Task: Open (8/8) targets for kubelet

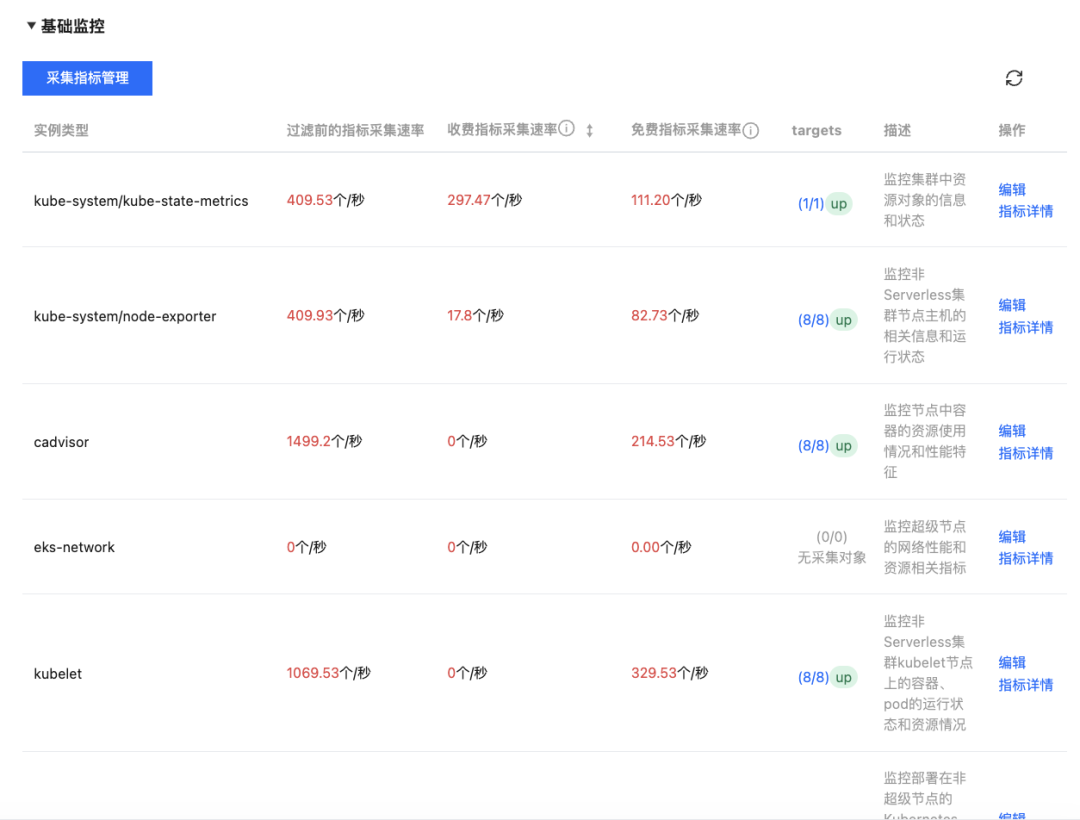Action: pos(813,677)
